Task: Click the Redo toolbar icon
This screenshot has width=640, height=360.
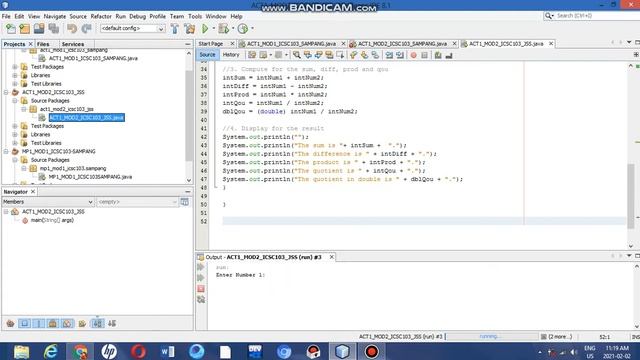Action: pyautogui.click(x=87, y=29)
